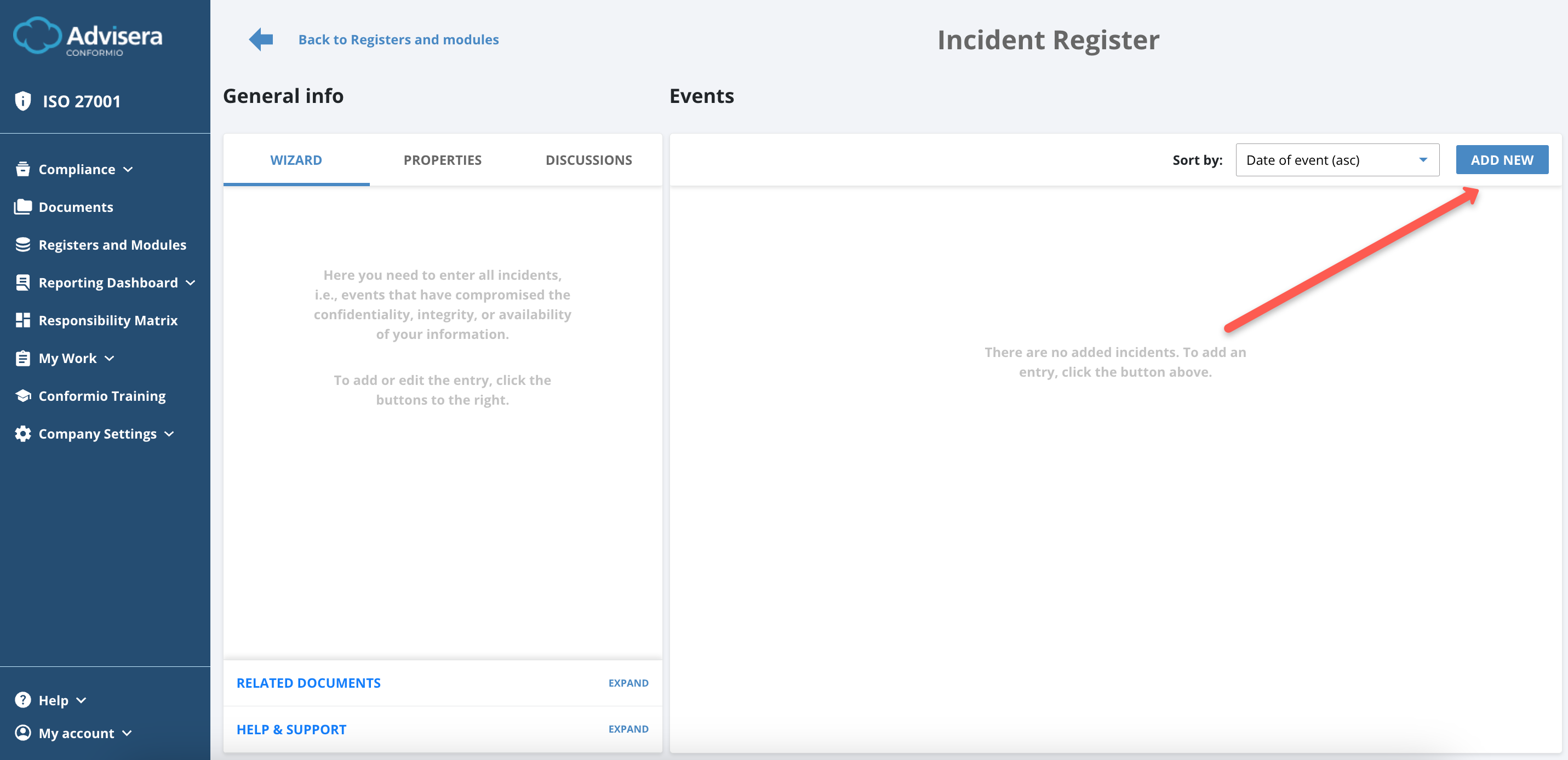Click the ADD NEW button
Viewport: 1568px width, 760px height.
point(1502,159)
